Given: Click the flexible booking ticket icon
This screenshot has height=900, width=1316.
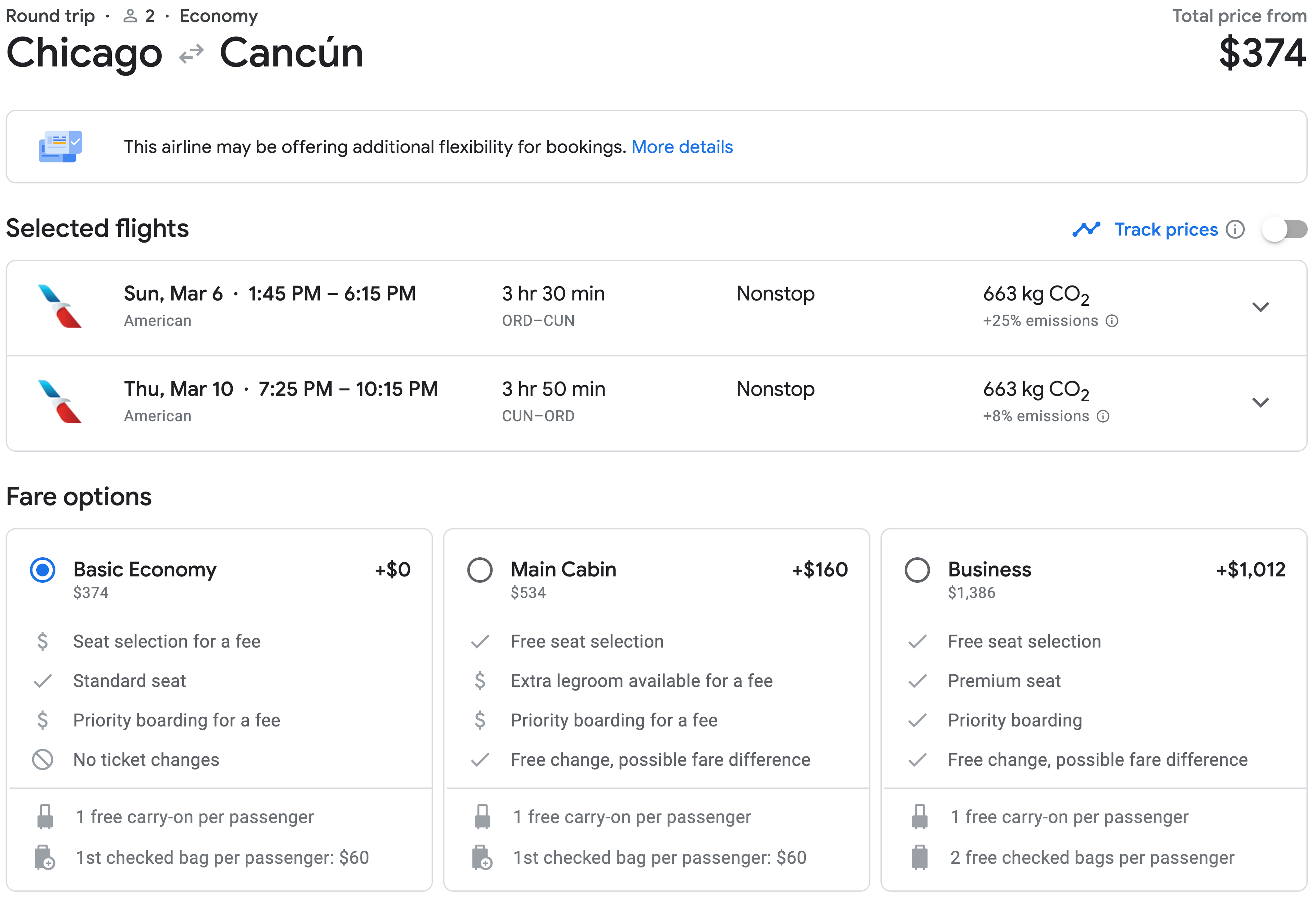Looking at the screenshot, I should [60, 147].
